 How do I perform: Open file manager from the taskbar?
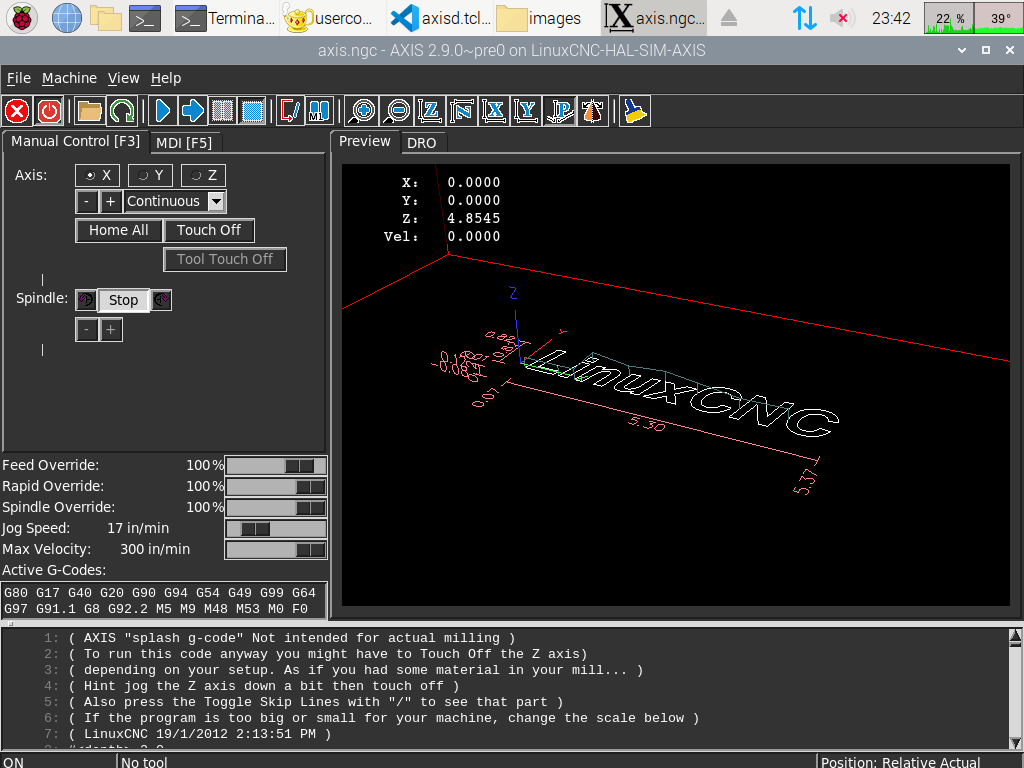click(105, 18)
